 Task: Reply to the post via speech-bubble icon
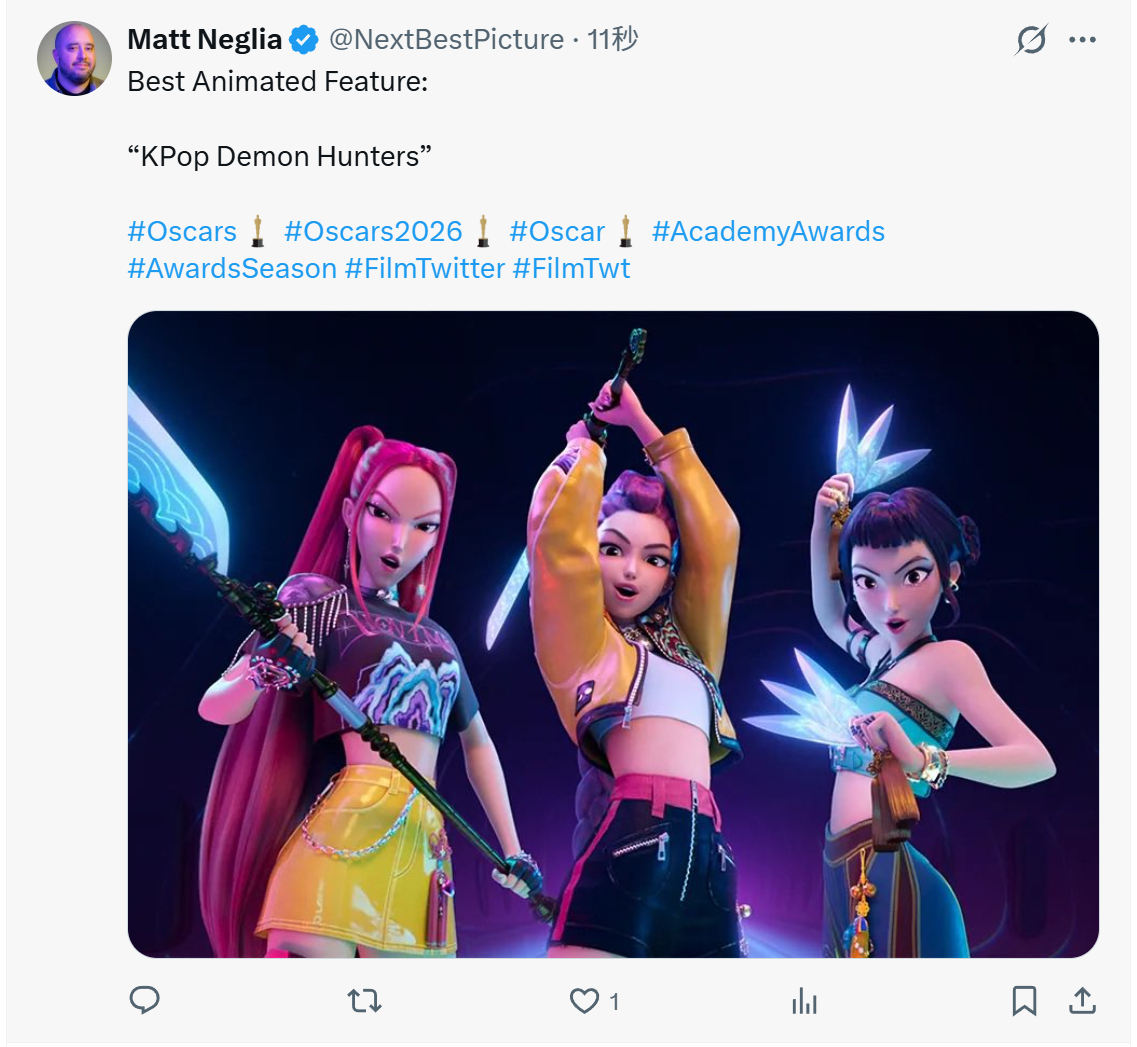(145, 1000)
